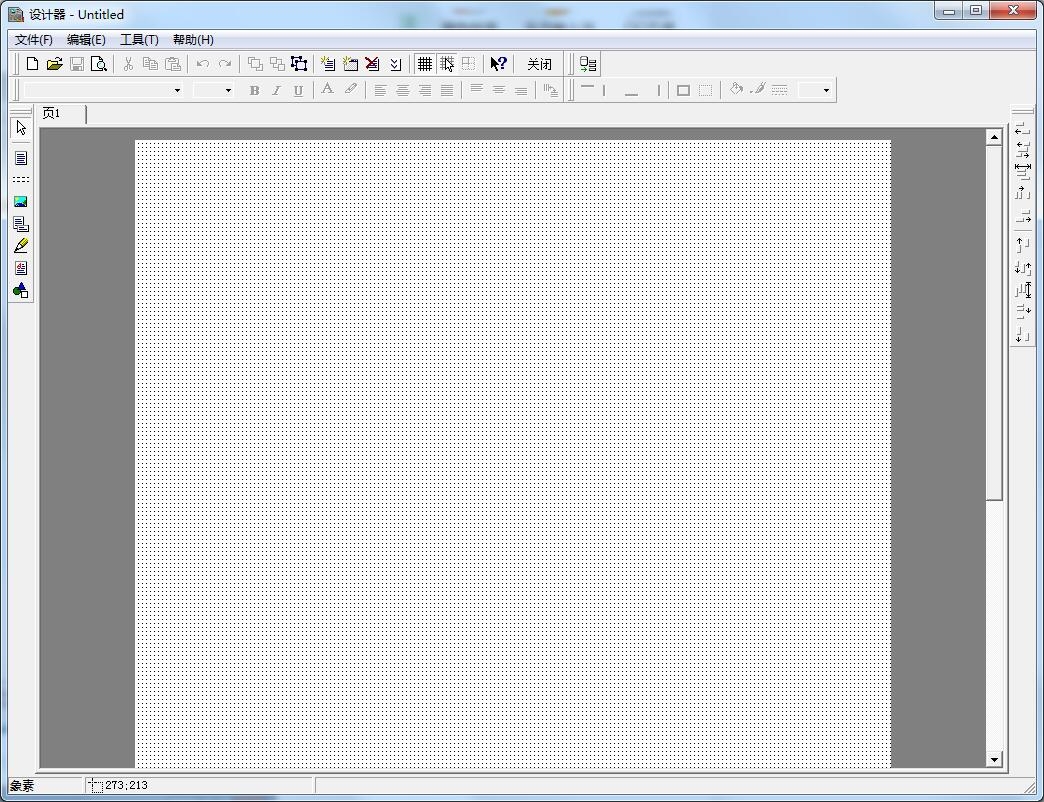Switch to the 页1 tab

(52, 114)
